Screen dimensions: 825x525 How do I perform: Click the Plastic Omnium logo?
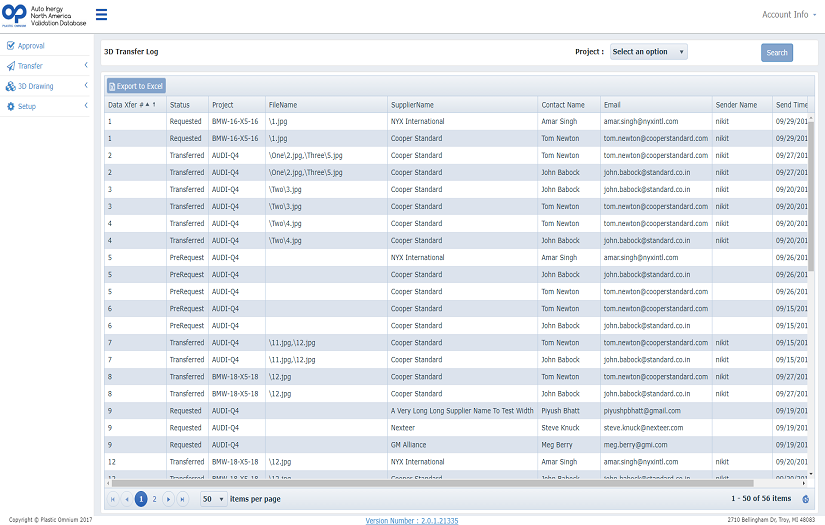[x=14, y=16]
